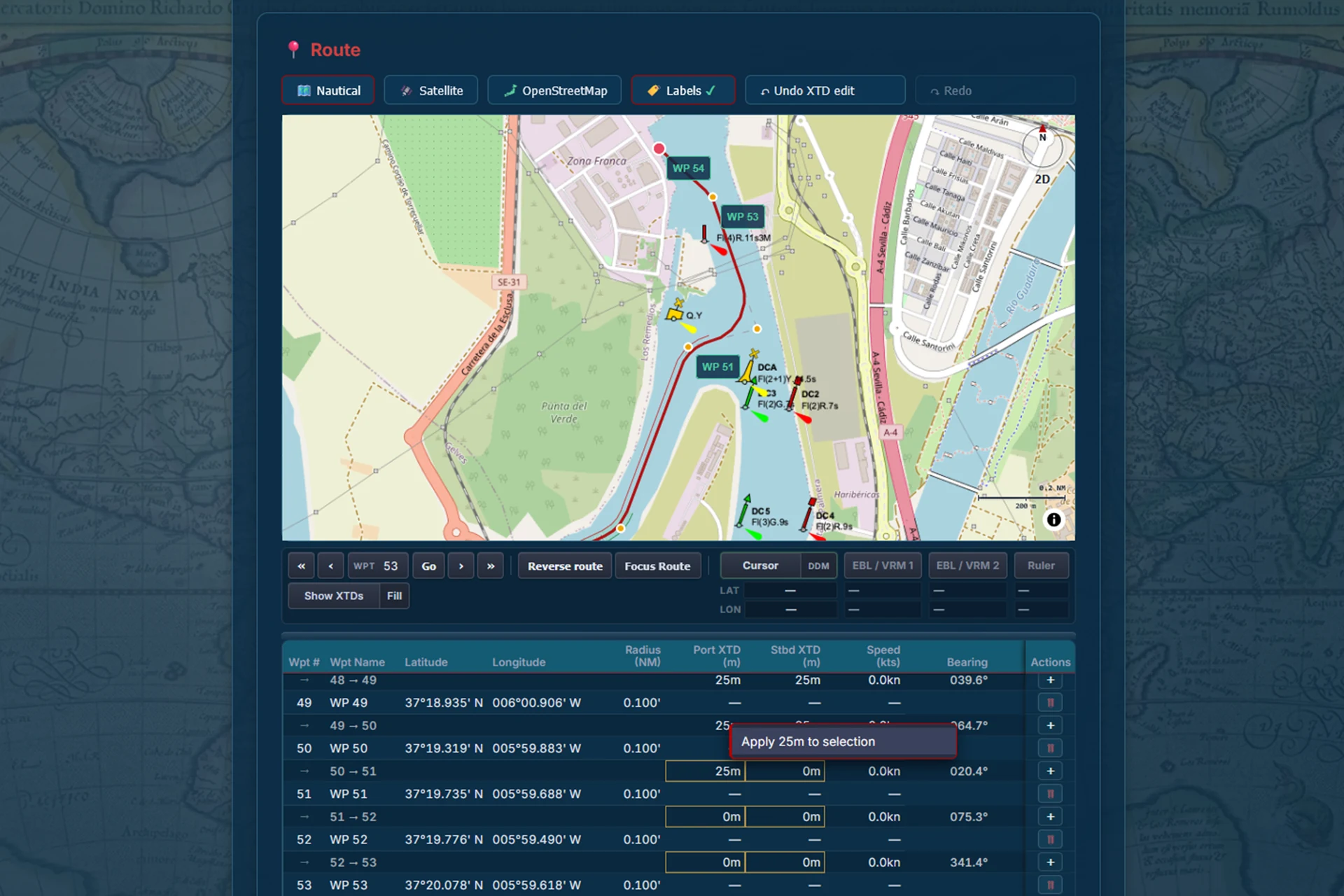This screenshot has width=1344, height=896.
Task: Select Port XTD cell of leg 50 → 51
Action: 705,771
